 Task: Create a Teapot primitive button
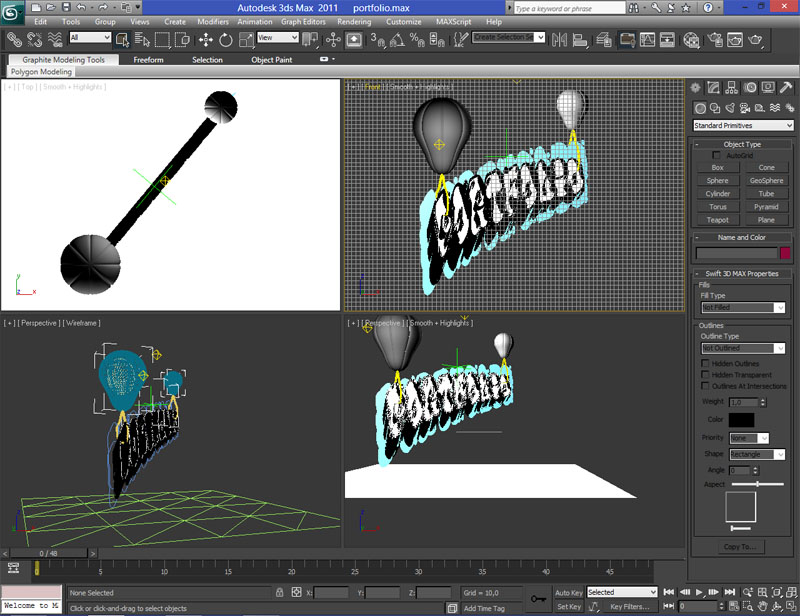(718, 219)
